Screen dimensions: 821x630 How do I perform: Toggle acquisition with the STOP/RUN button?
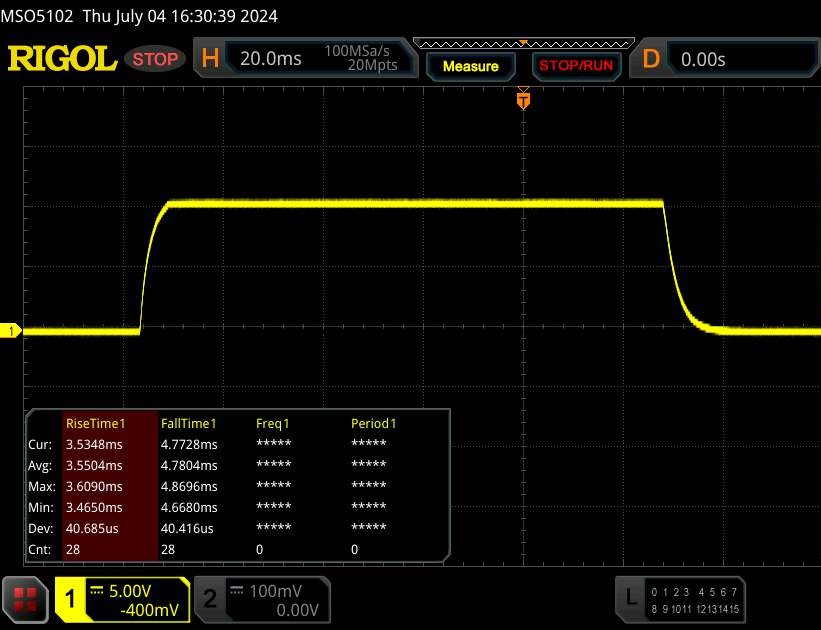(574, 66)
